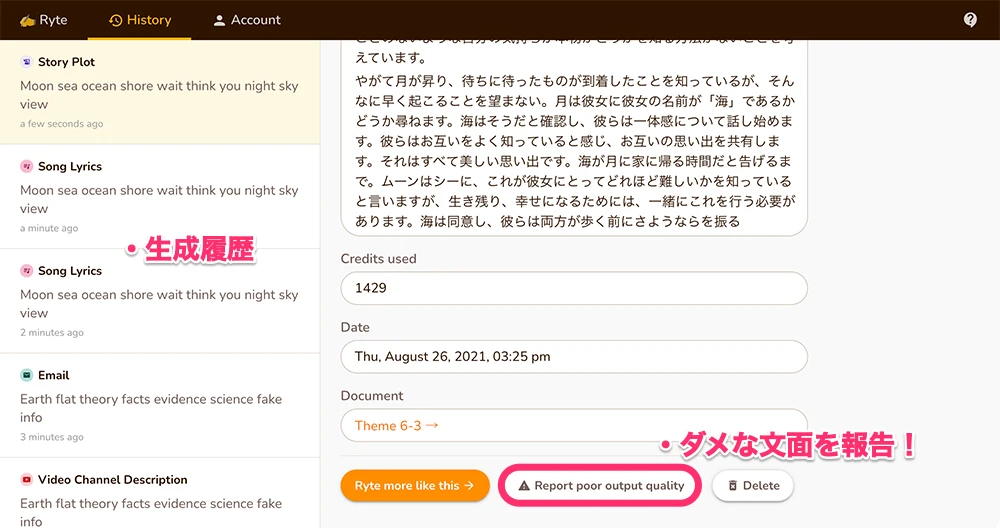Click the Story Plot type icon

tap(26, 62)
